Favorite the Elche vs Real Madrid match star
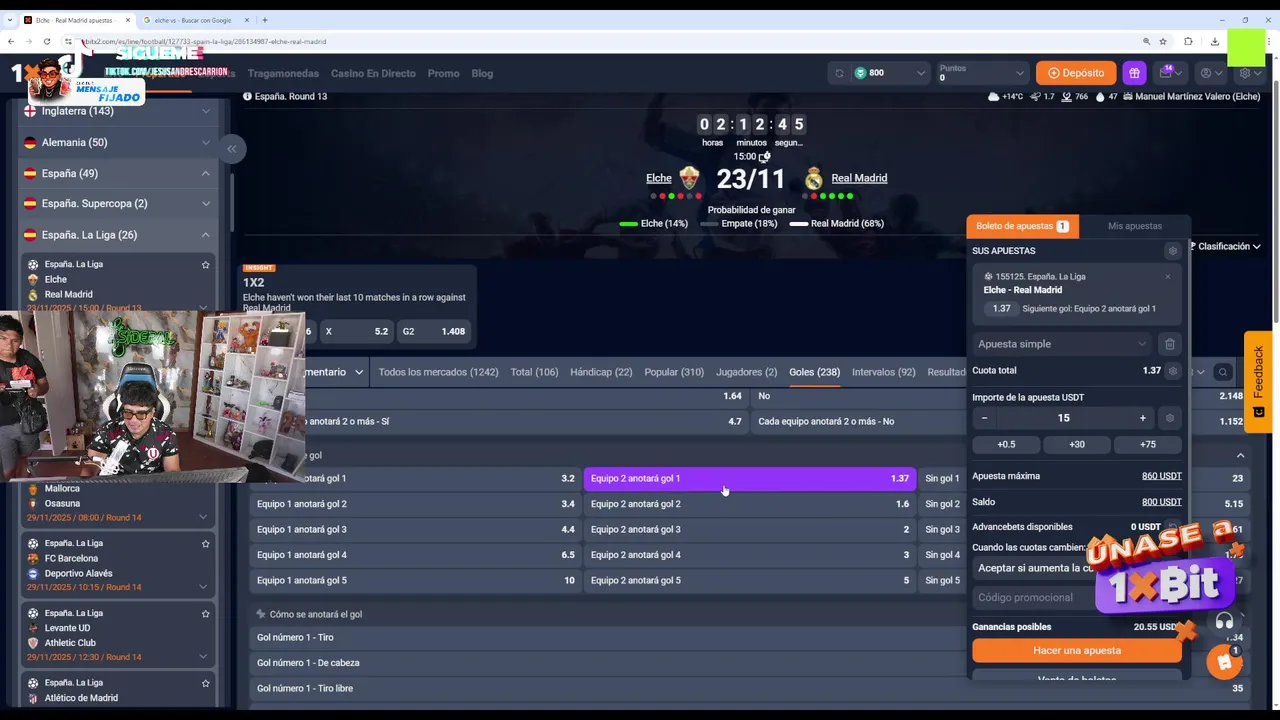This screenshot has height=720, width=1280. (206, 265)
